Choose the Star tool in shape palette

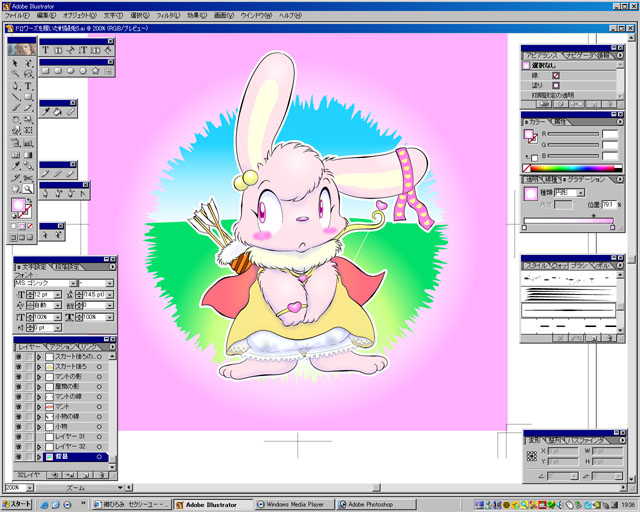click(x=96, y=71)
